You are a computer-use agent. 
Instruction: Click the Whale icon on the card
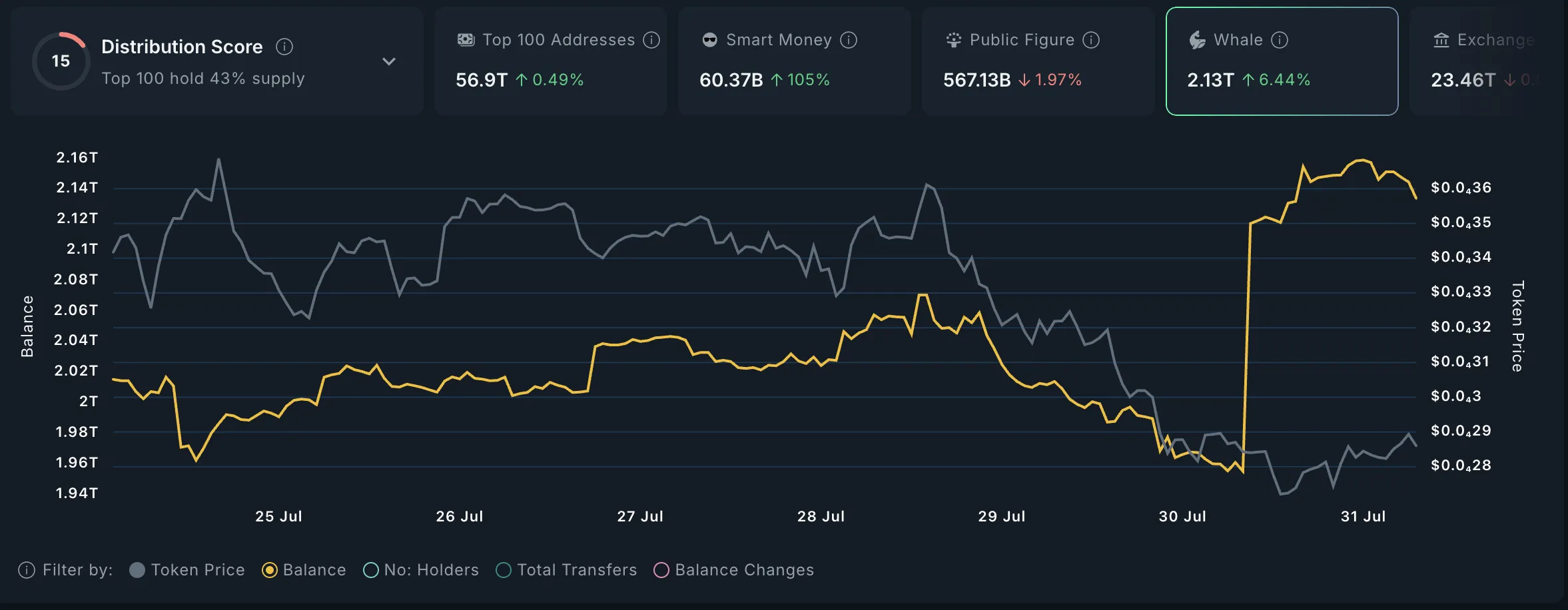coord(1197,40)
